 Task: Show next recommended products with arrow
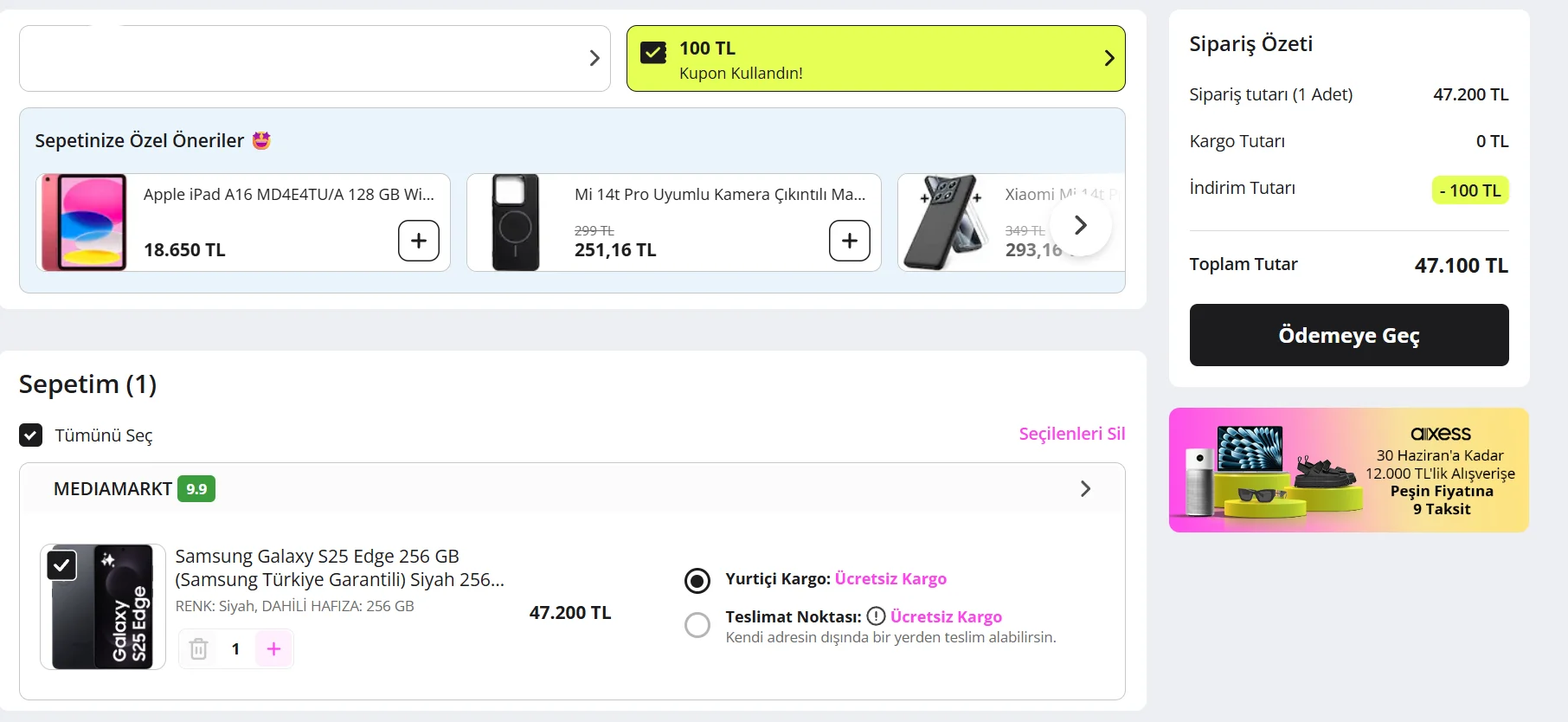[1080, 225]
